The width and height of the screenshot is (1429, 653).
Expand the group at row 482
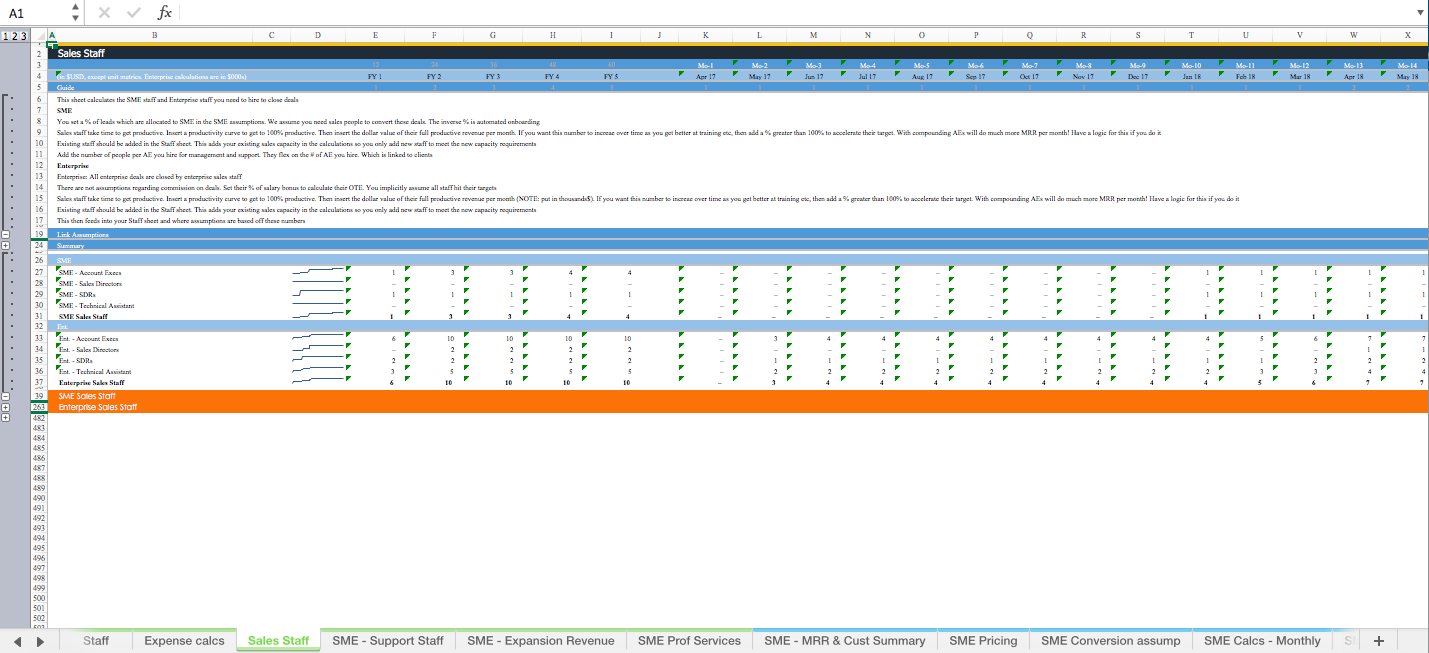coord(6,418)
